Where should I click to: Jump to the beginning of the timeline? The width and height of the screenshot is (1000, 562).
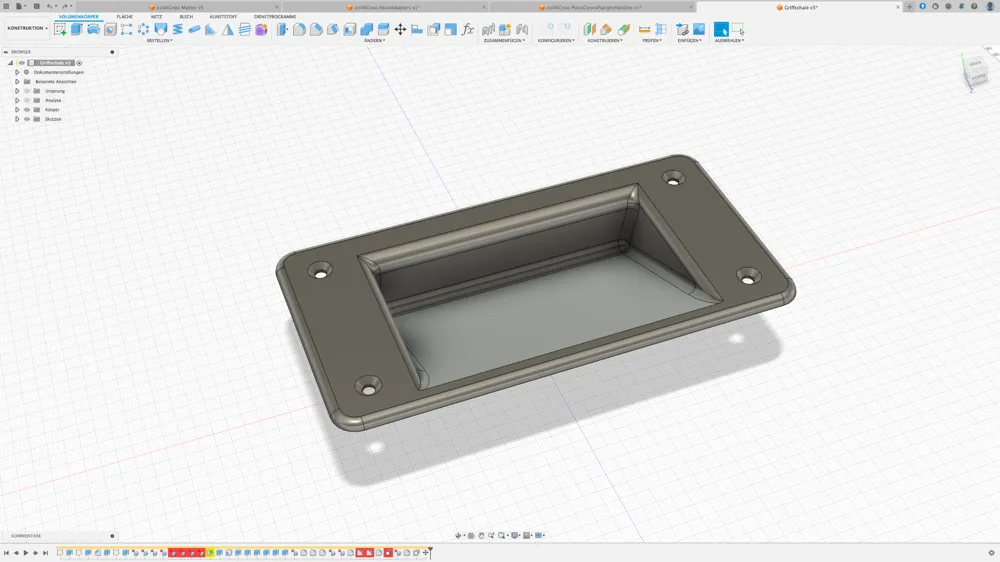click(x=6, y=552)
